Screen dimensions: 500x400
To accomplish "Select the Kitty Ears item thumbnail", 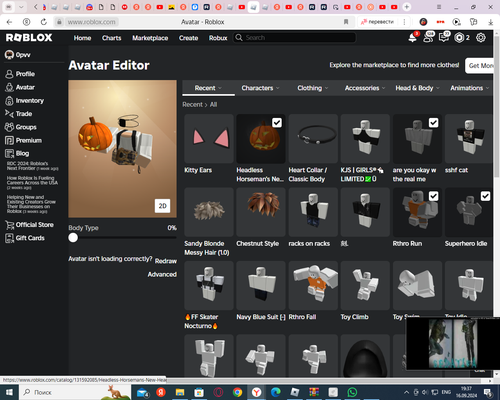I will pos(209,139).
